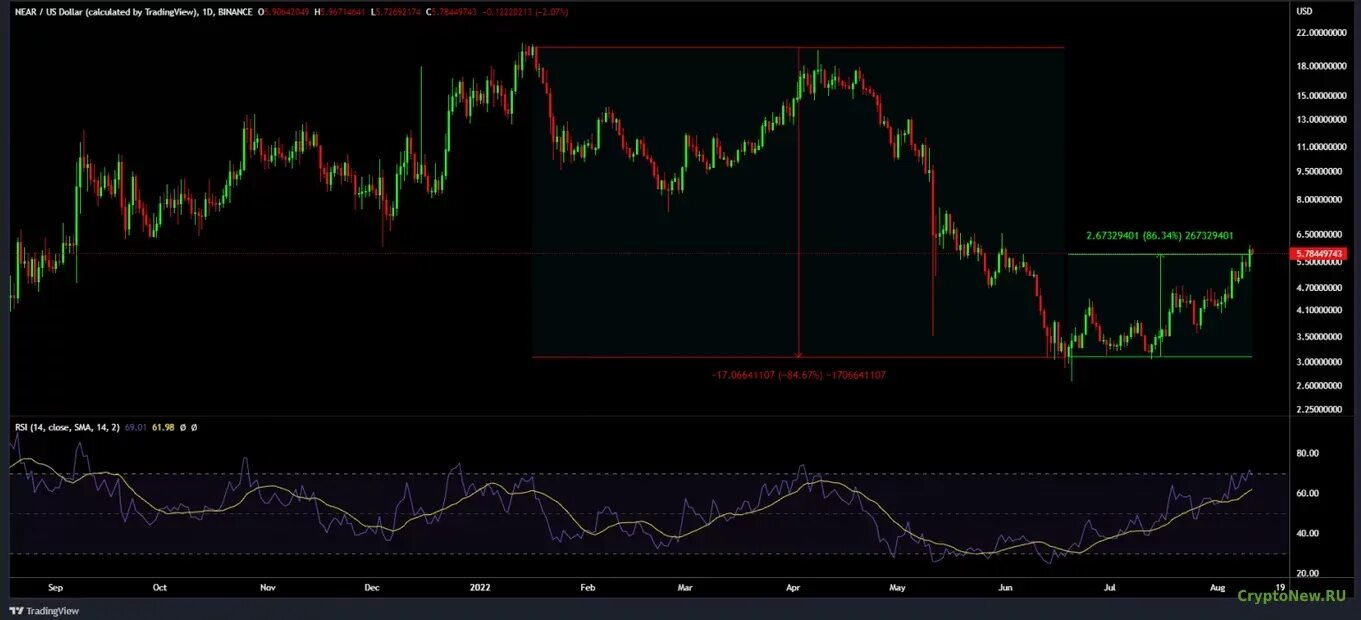Click the 11.00000000 price axis label
Image resolution: width=1361 pixels, height=620 pixels.
[1322, 147]
